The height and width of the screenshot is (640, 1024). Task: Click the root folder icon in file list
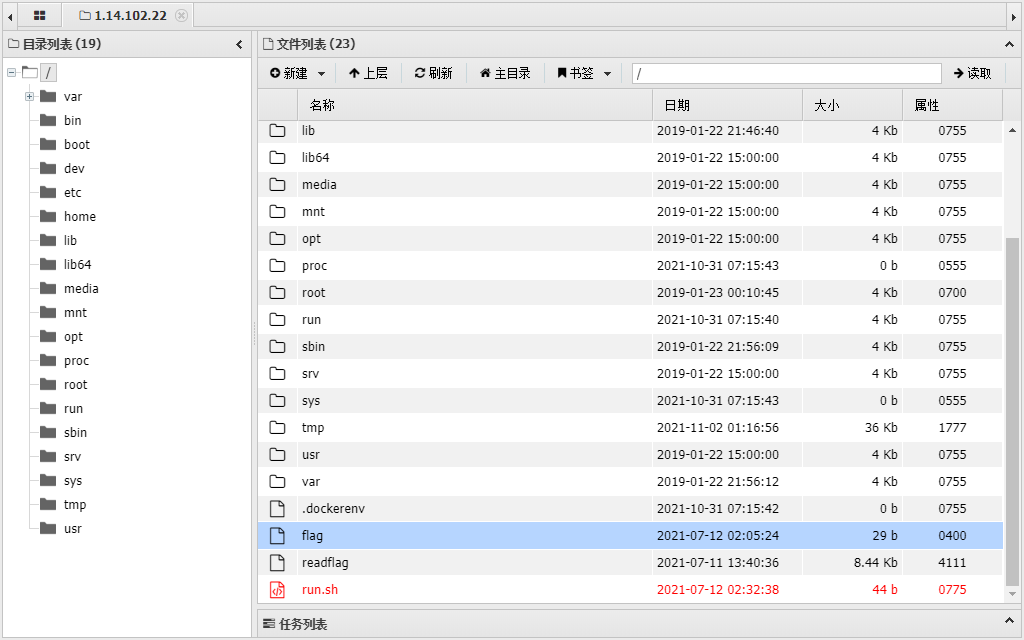point(278,293)
